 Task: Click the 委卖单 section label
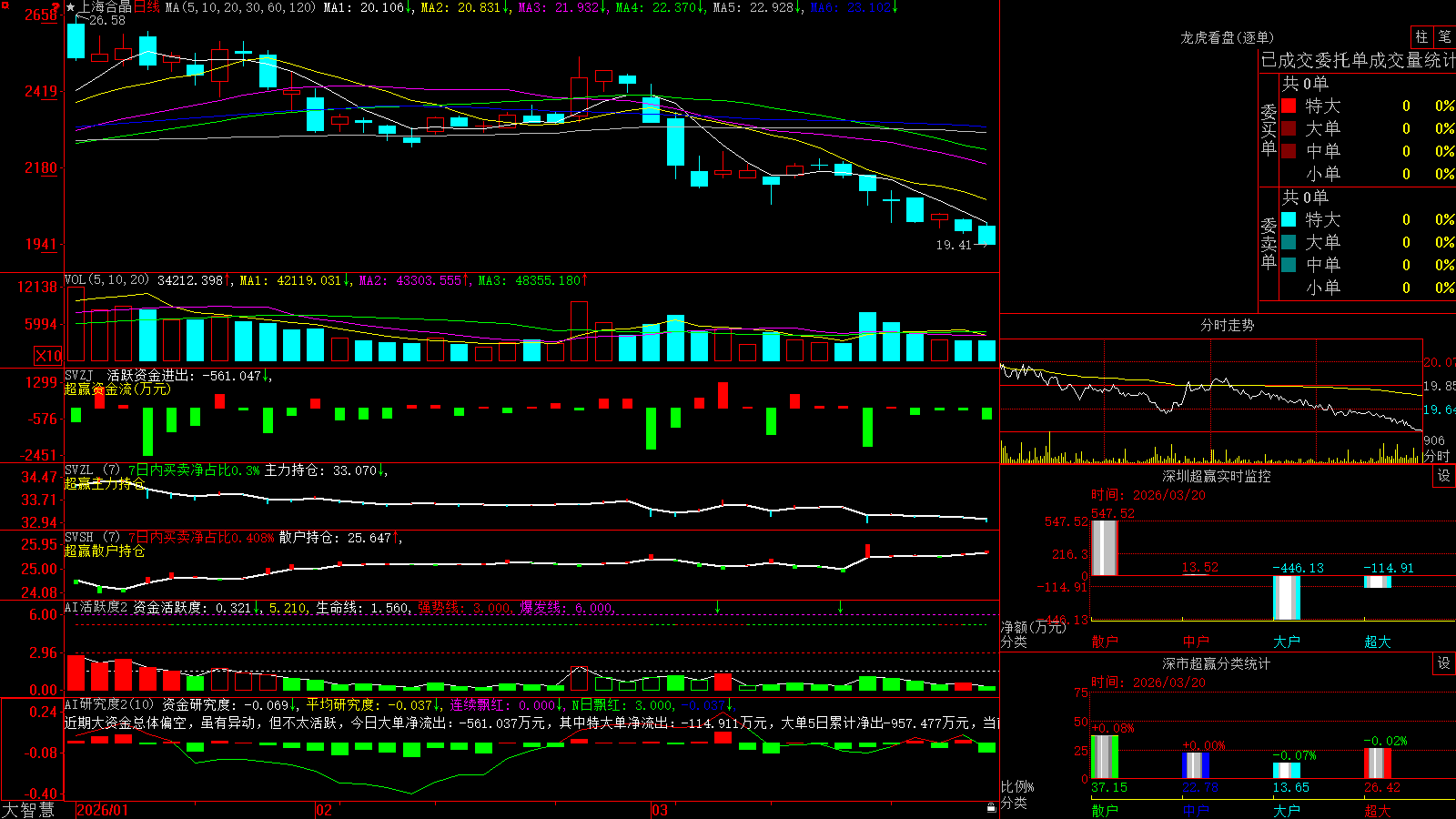click(x=1269, y=244)
